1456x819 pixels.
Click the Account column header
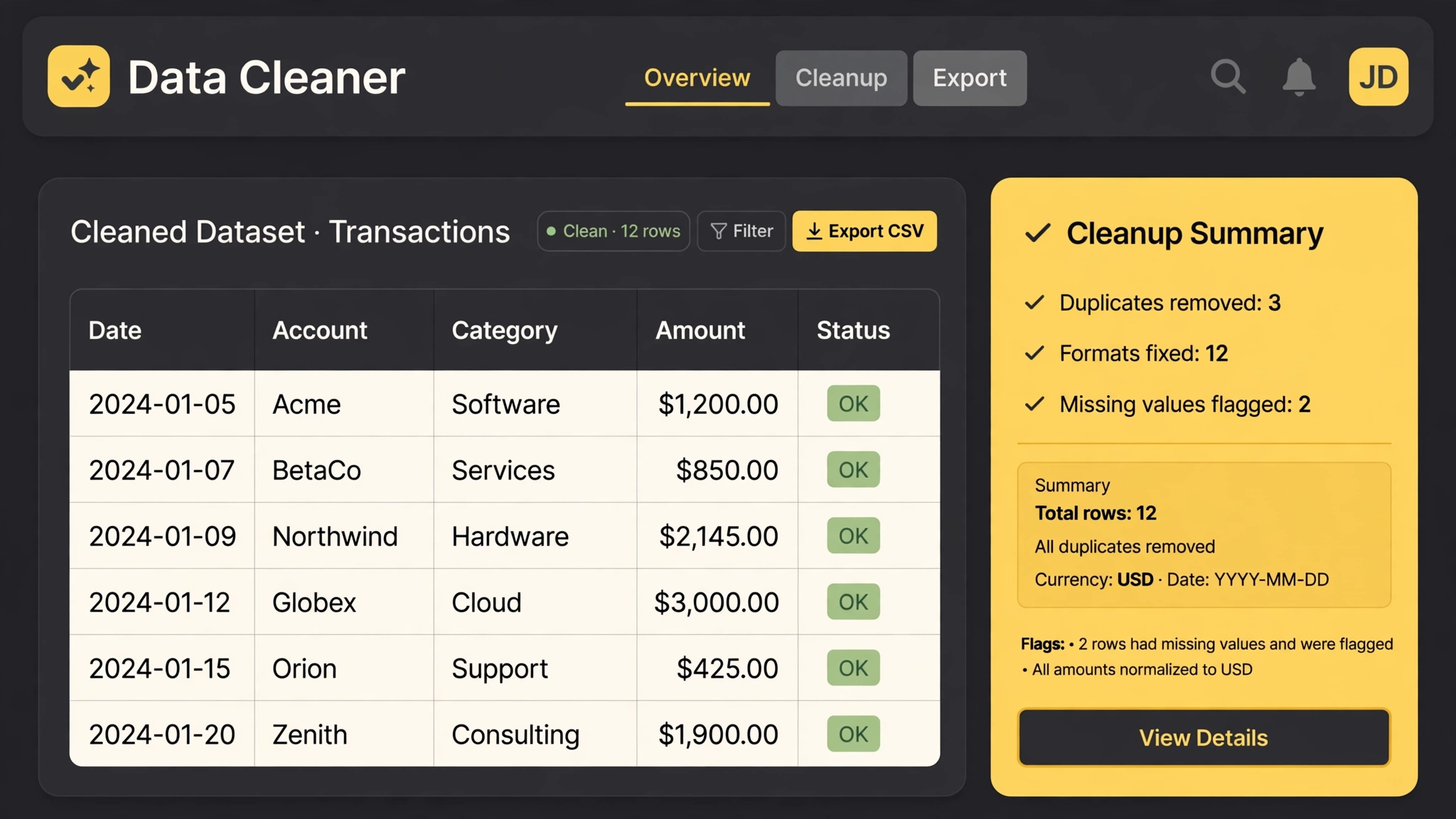coord(344,330)
